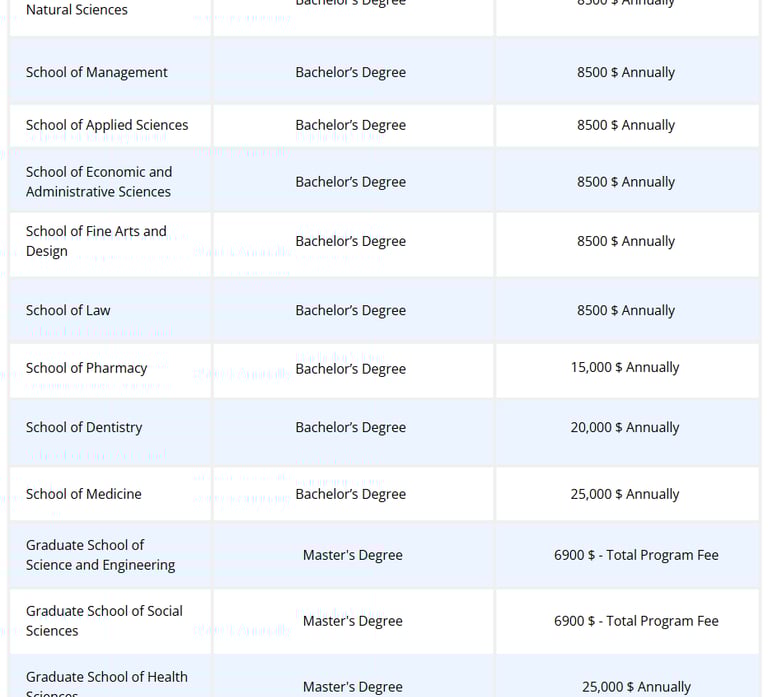Select Bachelor's Degree in School of Medicine row
Viewport: 768px width, 697px height.
tap(351, 494)
